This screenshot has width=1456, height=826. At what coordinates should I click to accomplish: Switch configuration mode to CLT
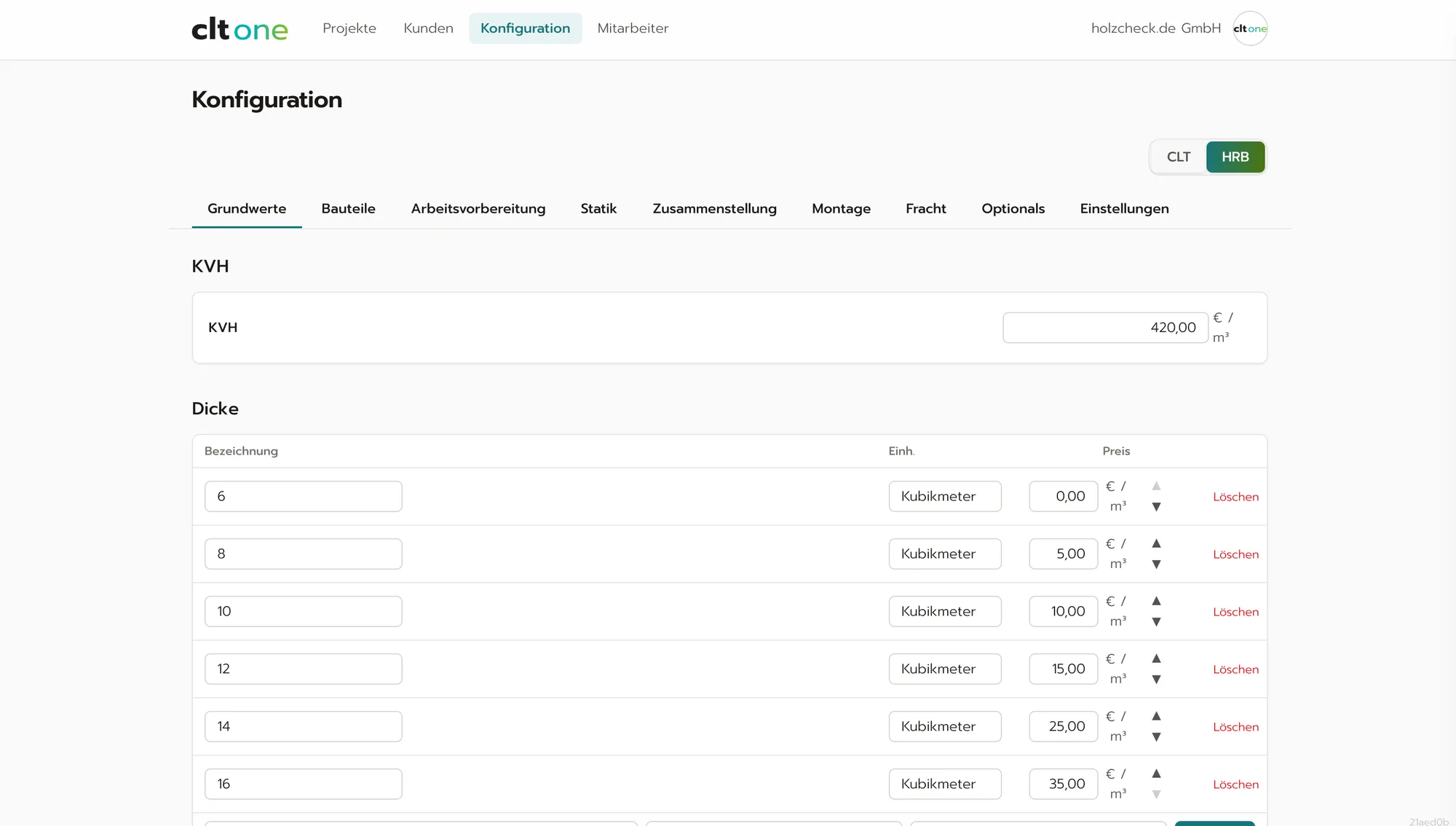coord(1178,157)
